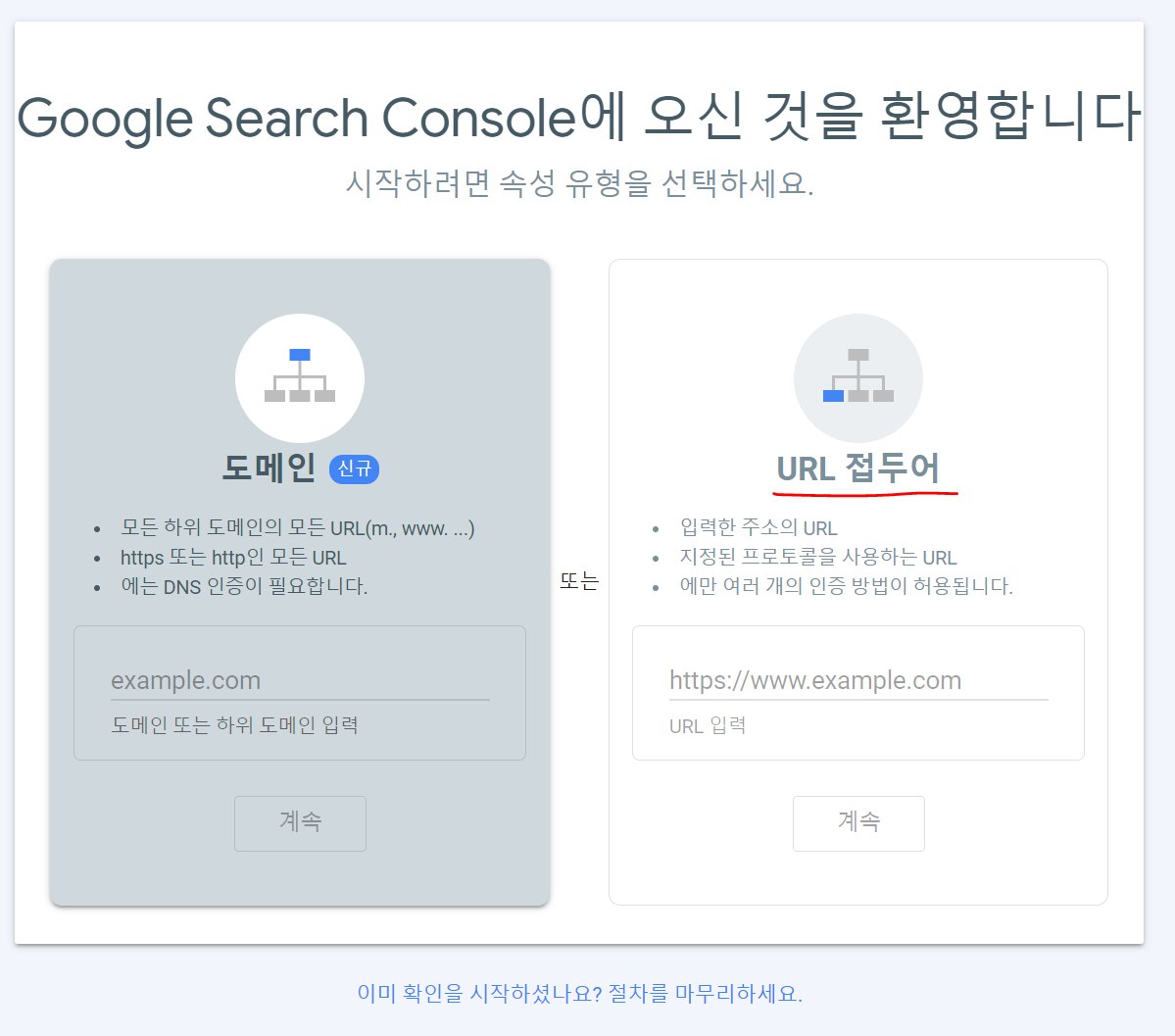Screen dimensions: 1175x1036
Task: Click the text 에는 DNS 인증이 필요합니다.
Action: (244, 586)
